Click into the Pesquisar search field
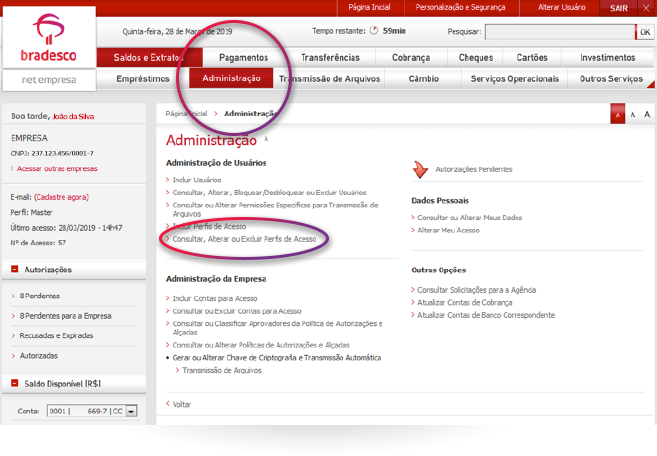The image size is (657, 456). (560, 32)
